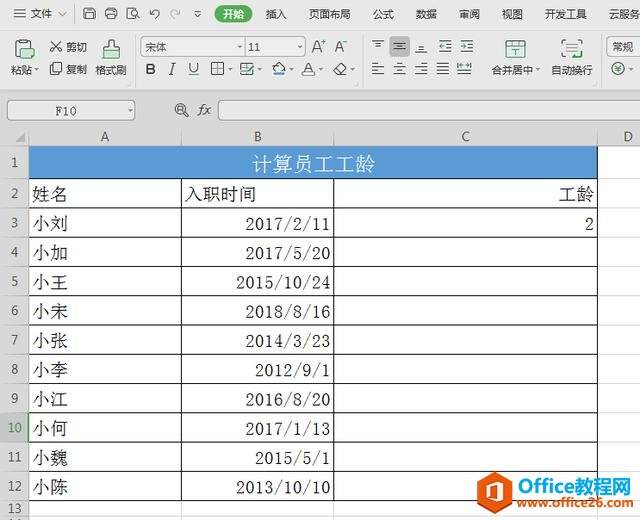640x520 pixels.
Task: Activate the 格式刷 format painter
Action: tap(111, 57)
